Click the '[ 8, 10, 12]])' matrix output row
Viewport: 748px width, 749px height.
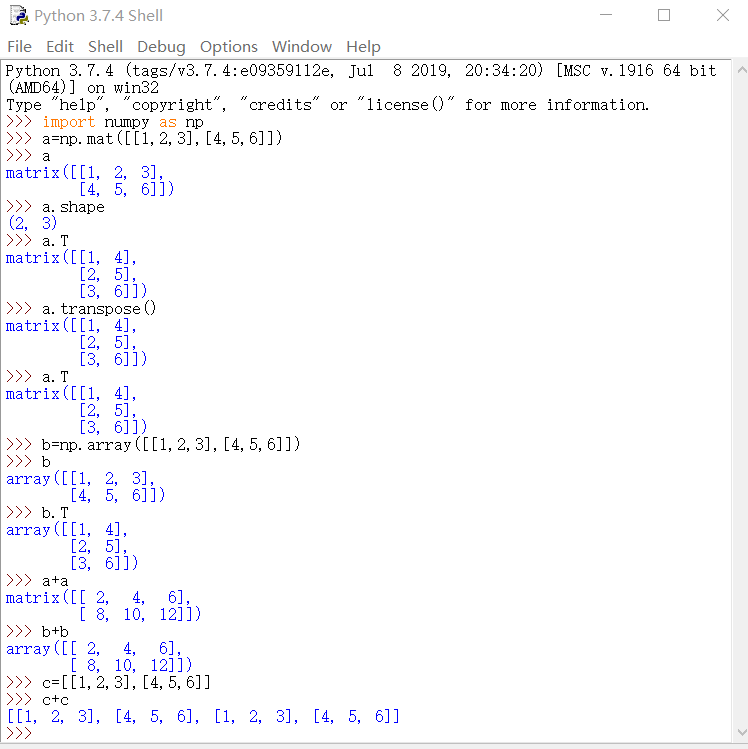140,614
